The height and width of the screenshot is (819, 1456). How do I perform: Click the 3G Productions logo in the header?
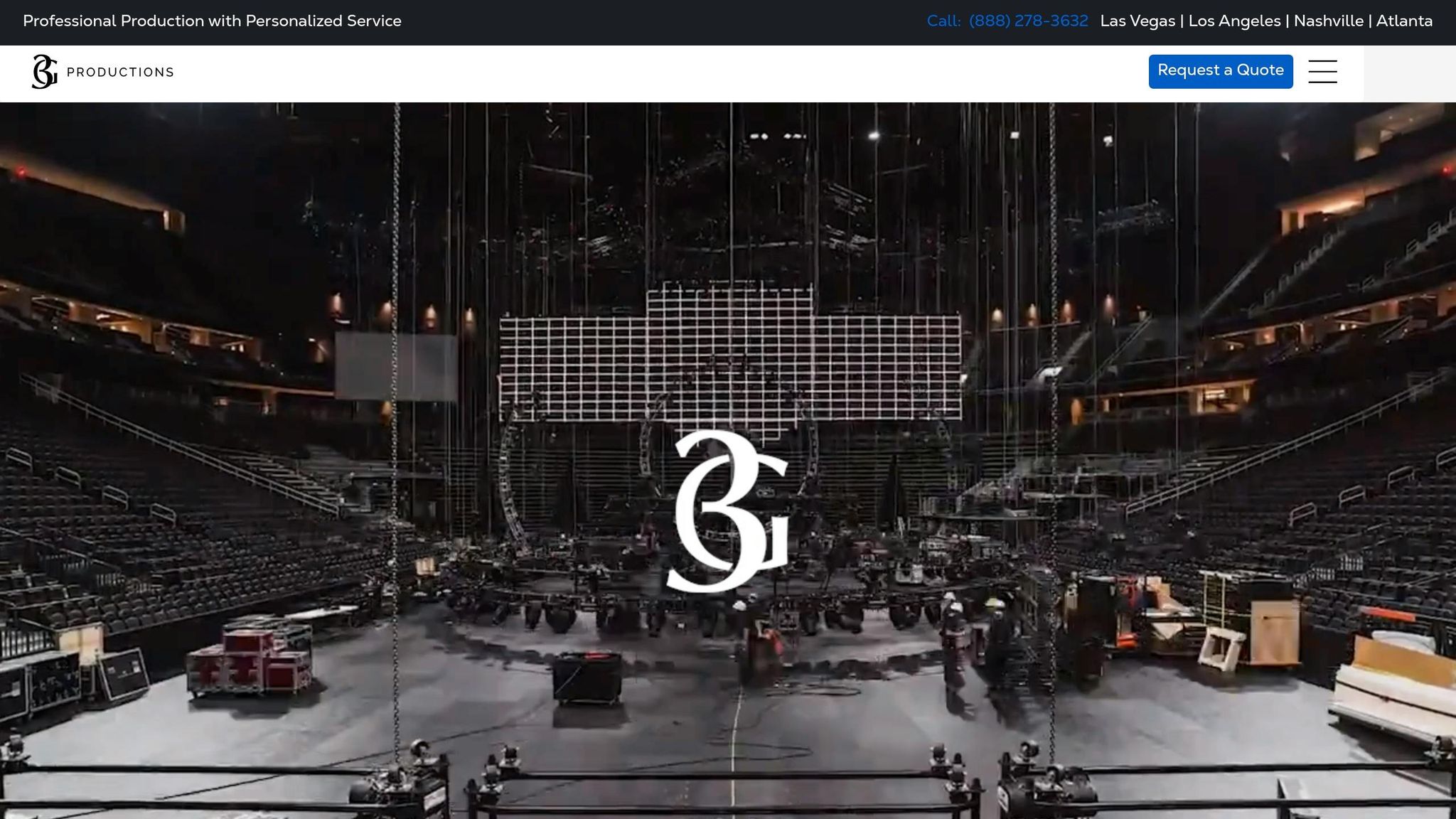(x=103, y=72)
